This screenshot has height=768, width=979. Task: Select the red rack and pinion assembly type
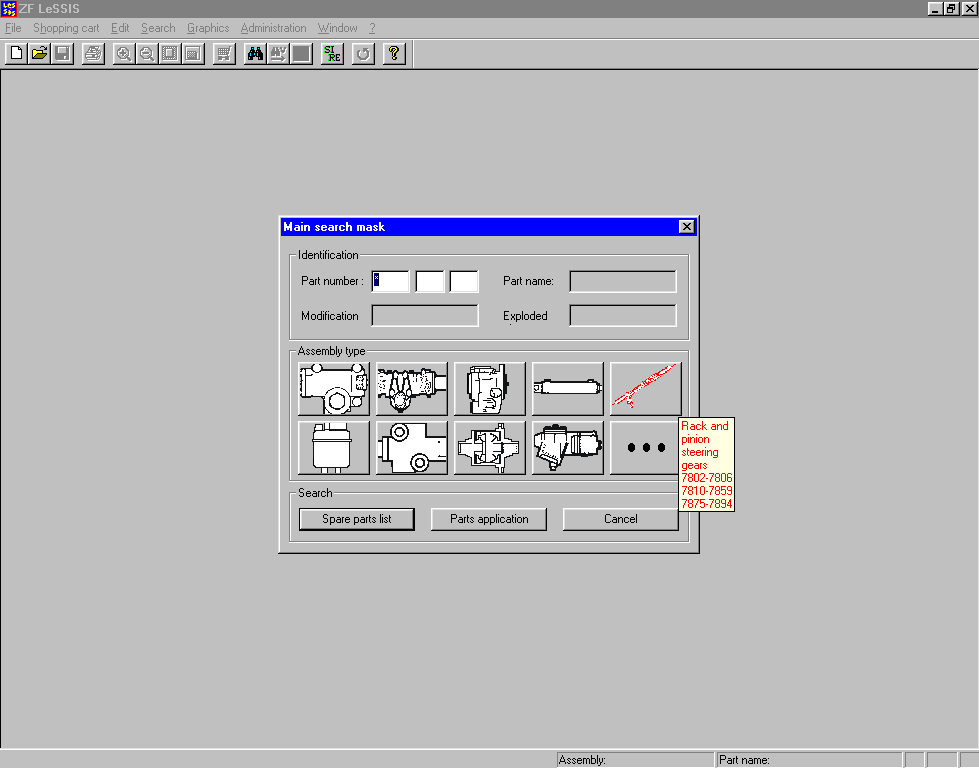coord(646,388)
